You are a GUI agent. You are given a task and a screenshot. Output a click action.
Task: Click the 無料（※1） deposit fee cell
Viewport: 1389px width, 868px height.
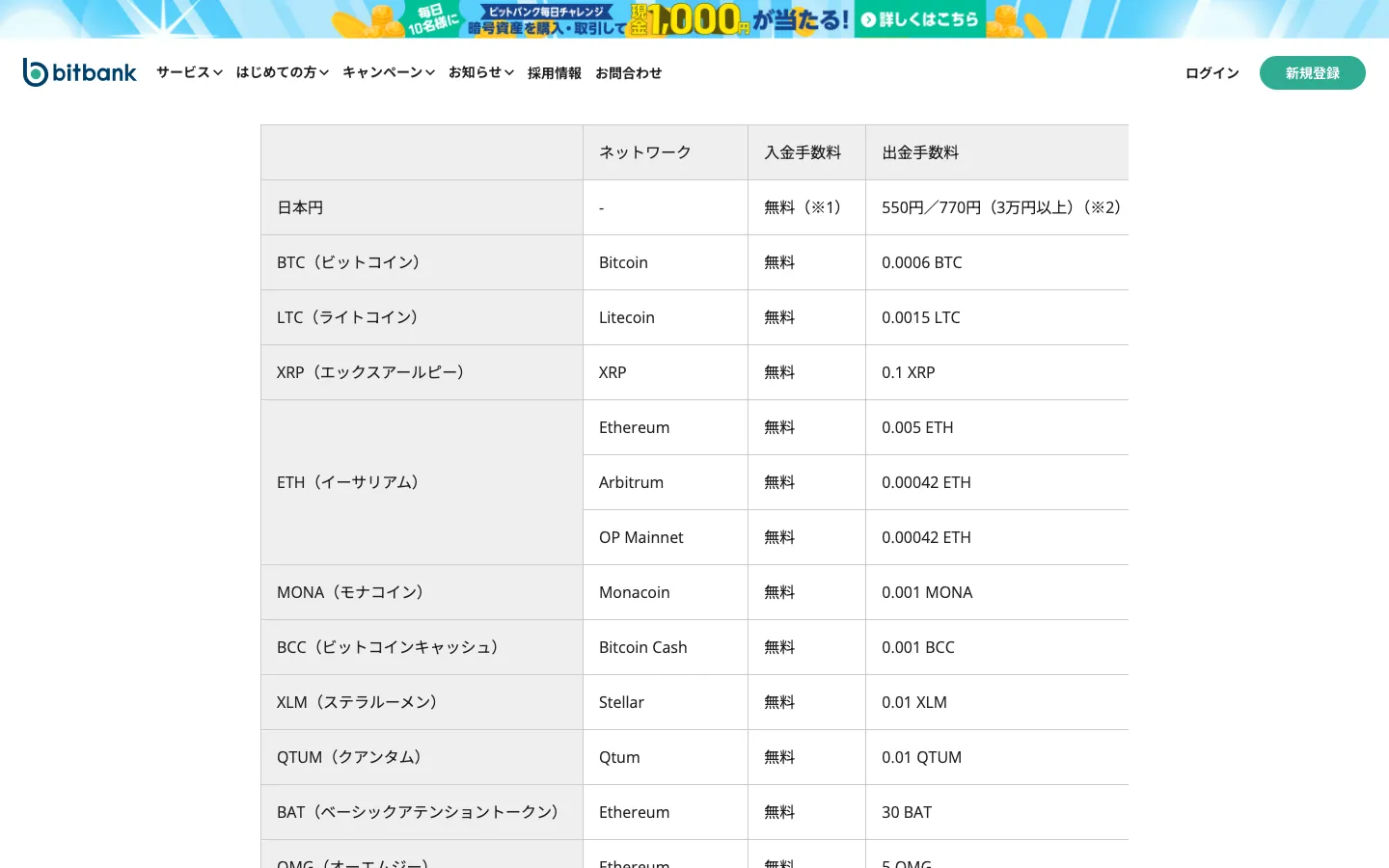[x=806, y=207]
